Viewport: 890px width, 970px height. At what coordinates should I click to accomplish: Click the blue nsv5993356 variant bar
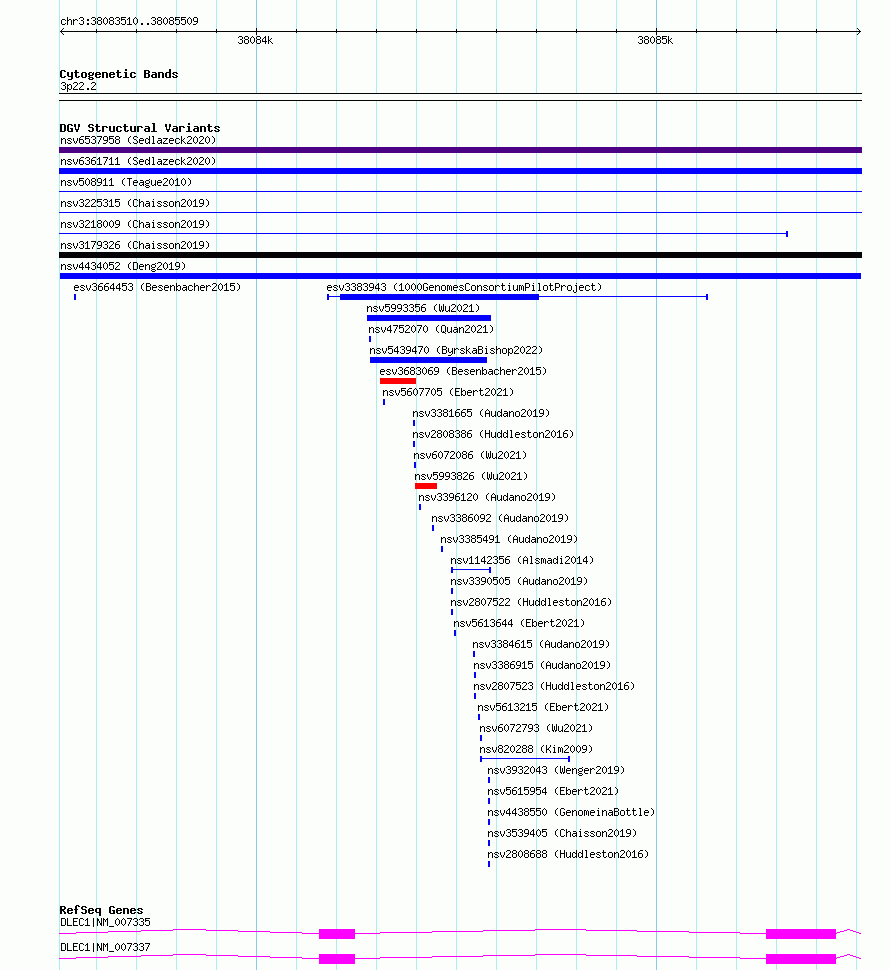(429, 319)
